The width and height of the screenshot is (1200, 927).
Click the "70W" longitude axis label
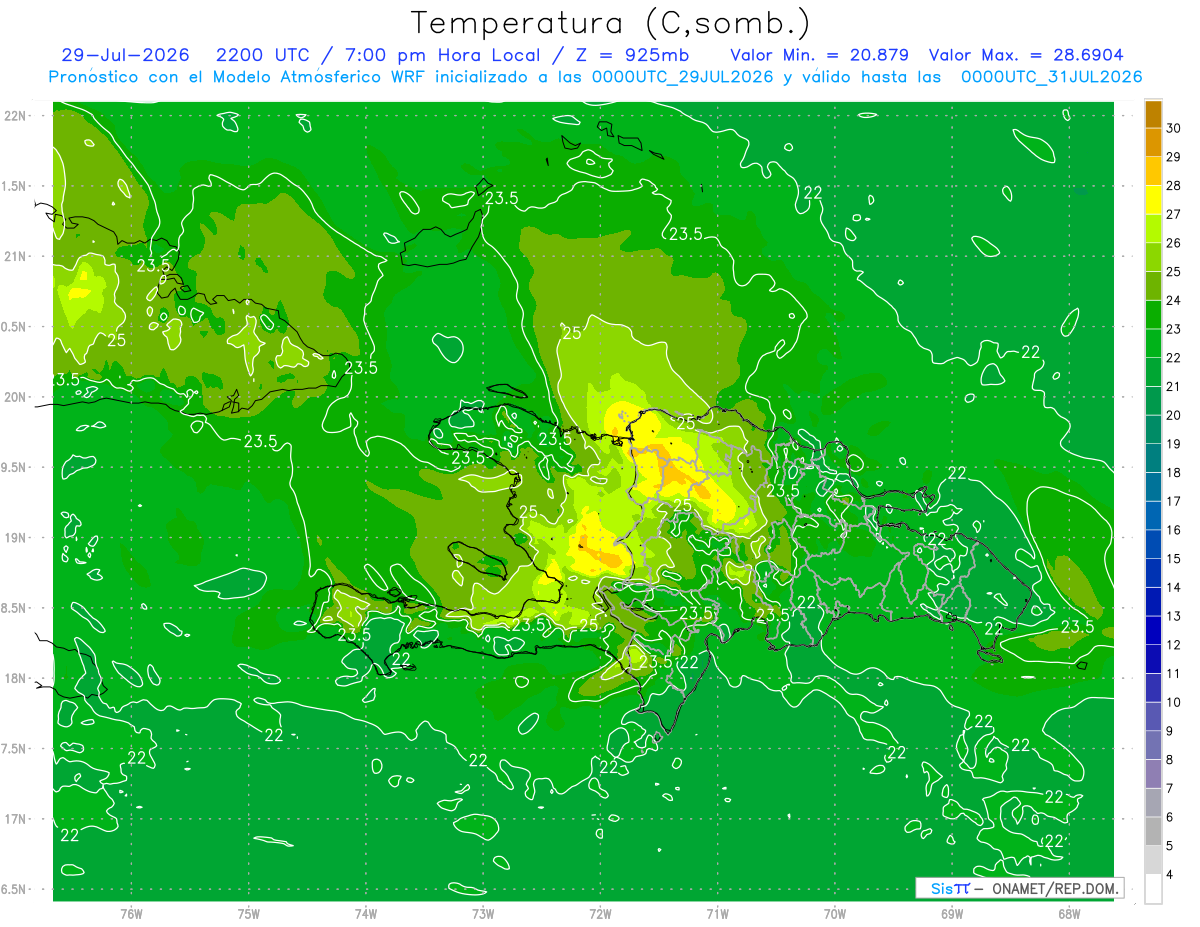(835, 913)
